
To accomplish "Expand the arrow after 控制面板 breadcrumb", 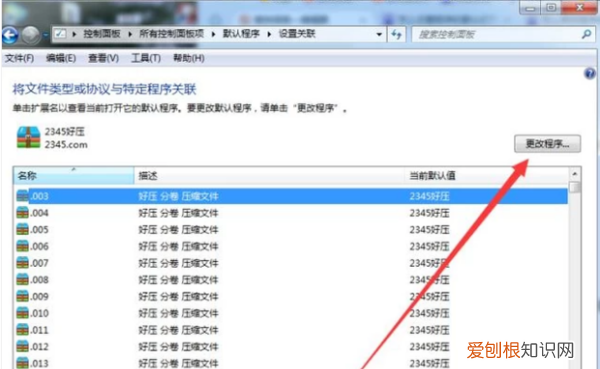I will (130, 34).
